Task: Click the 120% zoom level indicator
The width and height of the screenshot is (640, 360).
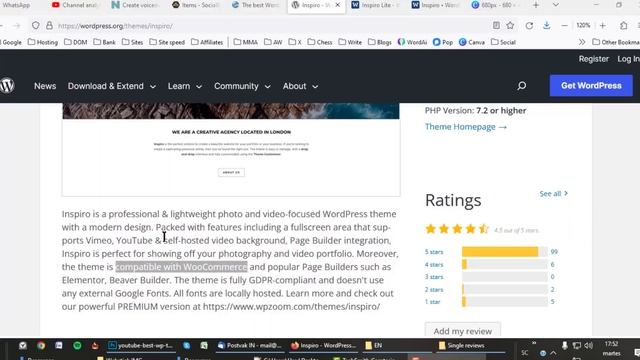Action: (583, 25)
